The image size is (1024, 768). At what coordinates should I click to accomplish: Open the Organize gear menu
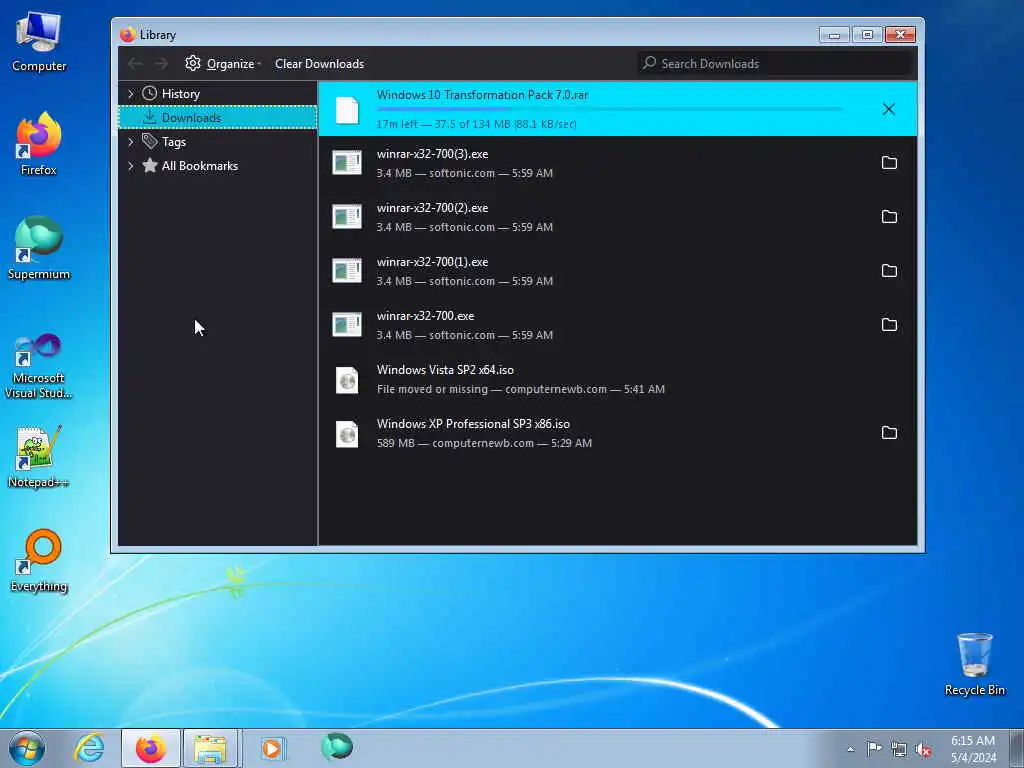(223, 63)
